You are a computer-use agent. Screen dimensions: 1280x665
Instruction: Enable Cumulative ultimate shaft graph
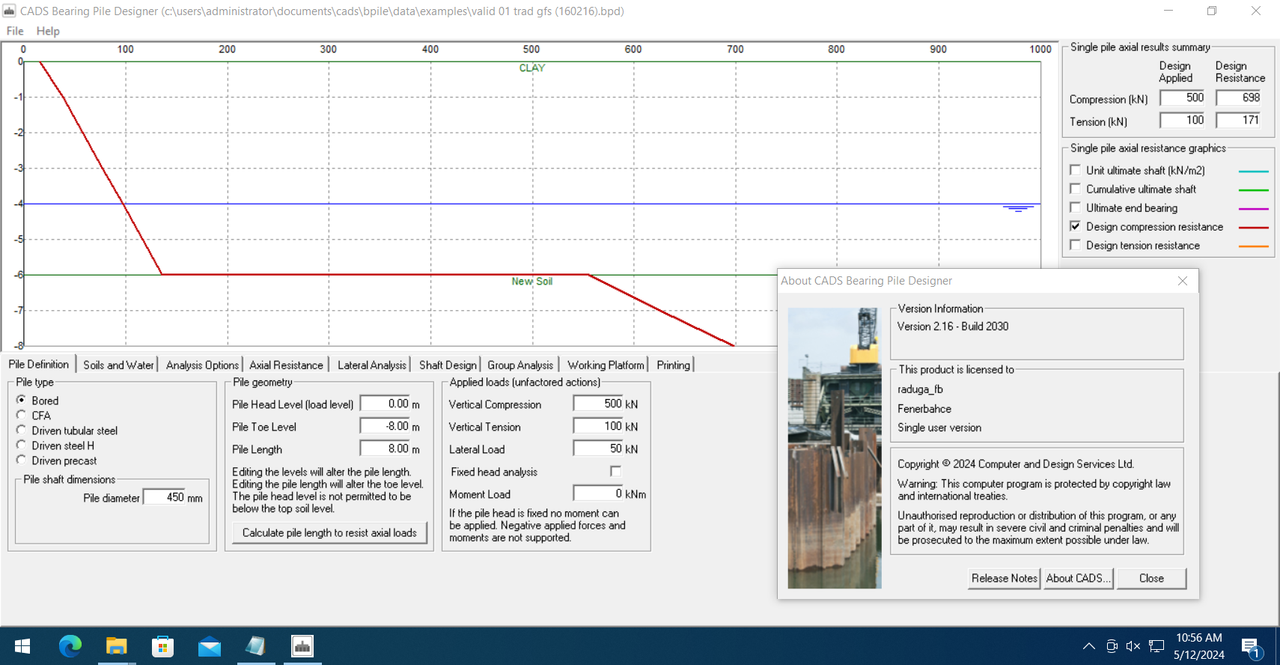1075,189
